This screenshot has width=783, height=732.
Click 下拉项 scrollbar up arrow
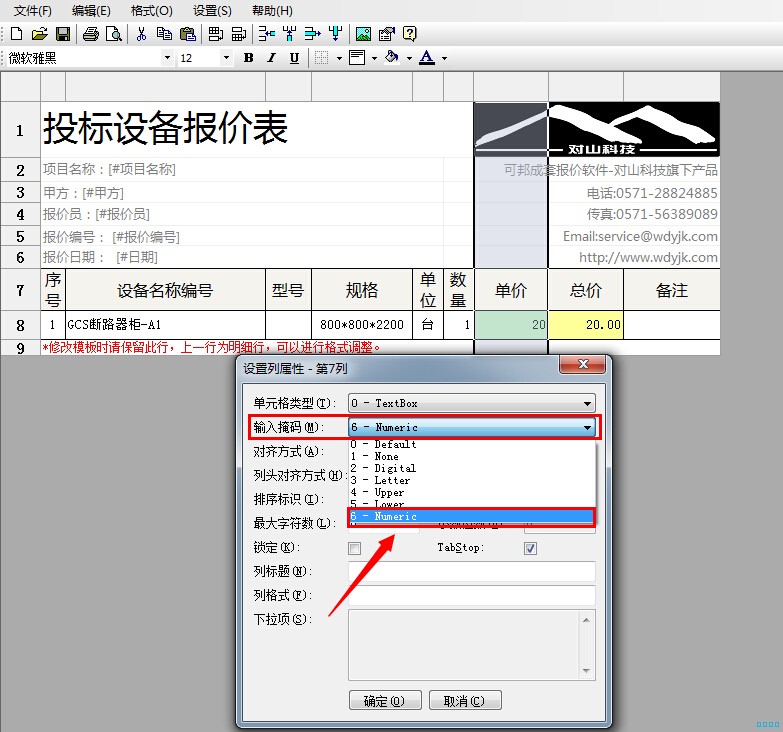click(x=586, y=620)
